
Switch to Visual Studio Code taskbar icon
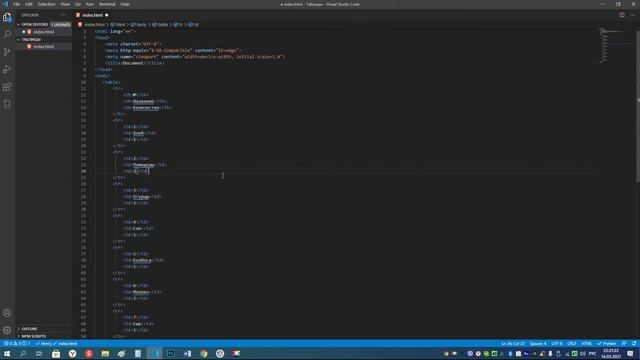click(x=154, y=353)
